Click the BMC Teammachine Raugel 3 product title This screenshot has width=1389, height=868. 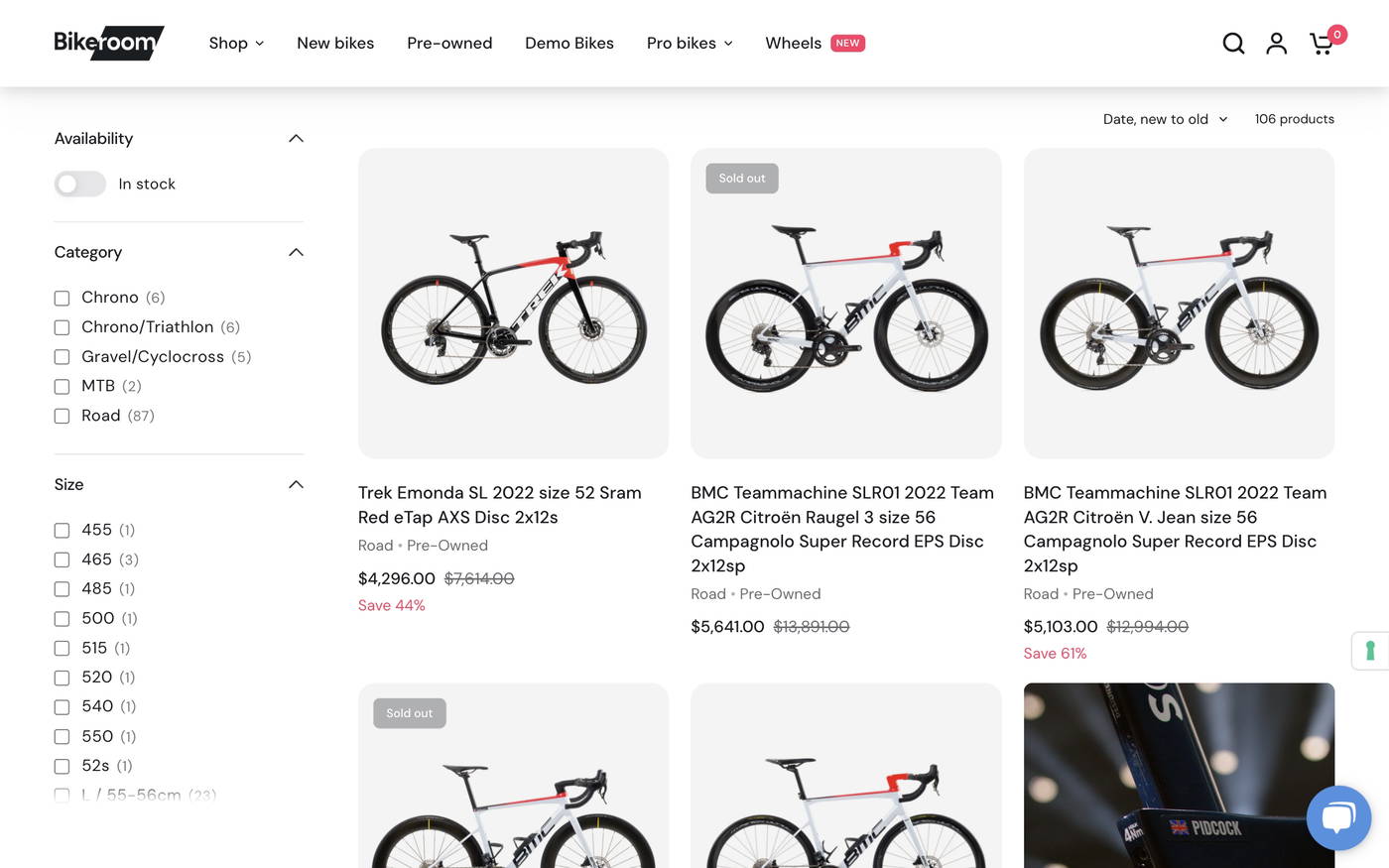point(841,529)
